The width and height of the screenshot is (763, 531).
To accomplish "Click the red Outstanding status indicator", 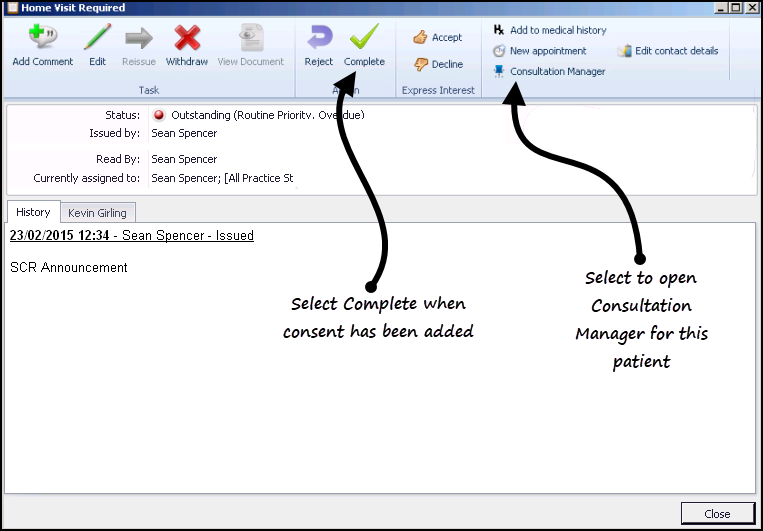I will click(159, 115).
